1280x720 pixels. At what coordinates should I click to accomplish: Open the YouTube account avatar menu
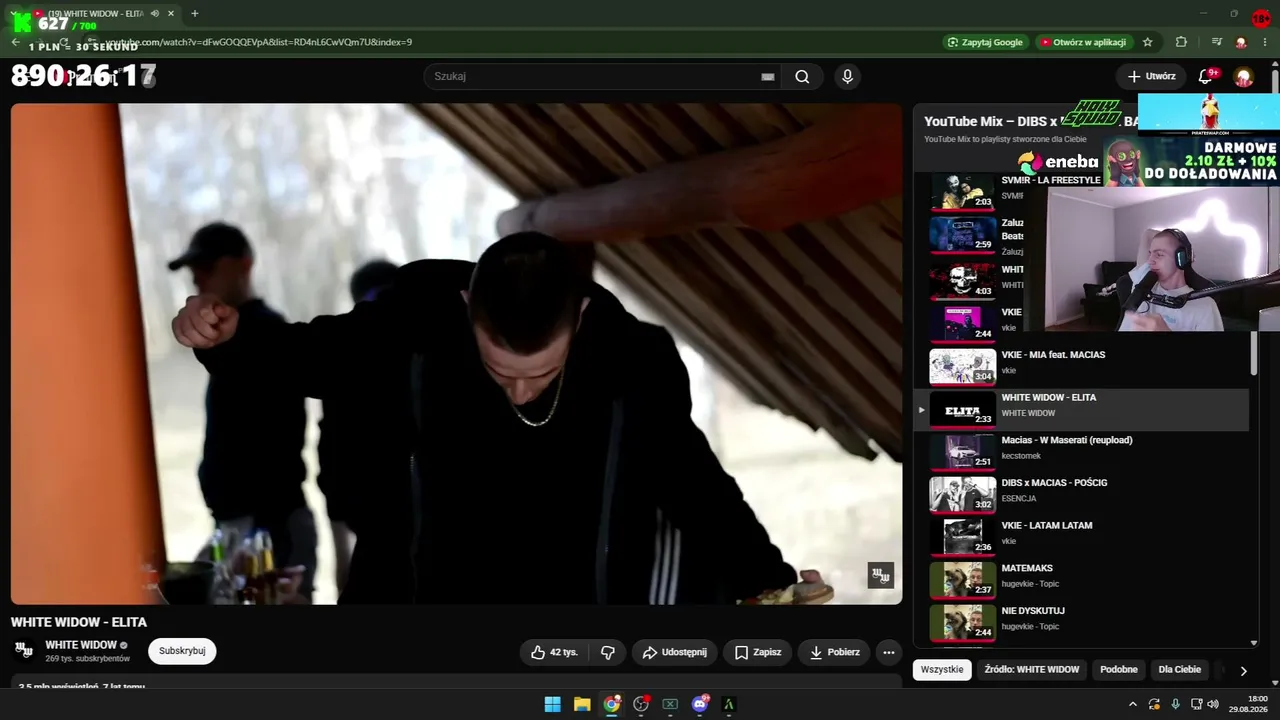pos(1244,77)
